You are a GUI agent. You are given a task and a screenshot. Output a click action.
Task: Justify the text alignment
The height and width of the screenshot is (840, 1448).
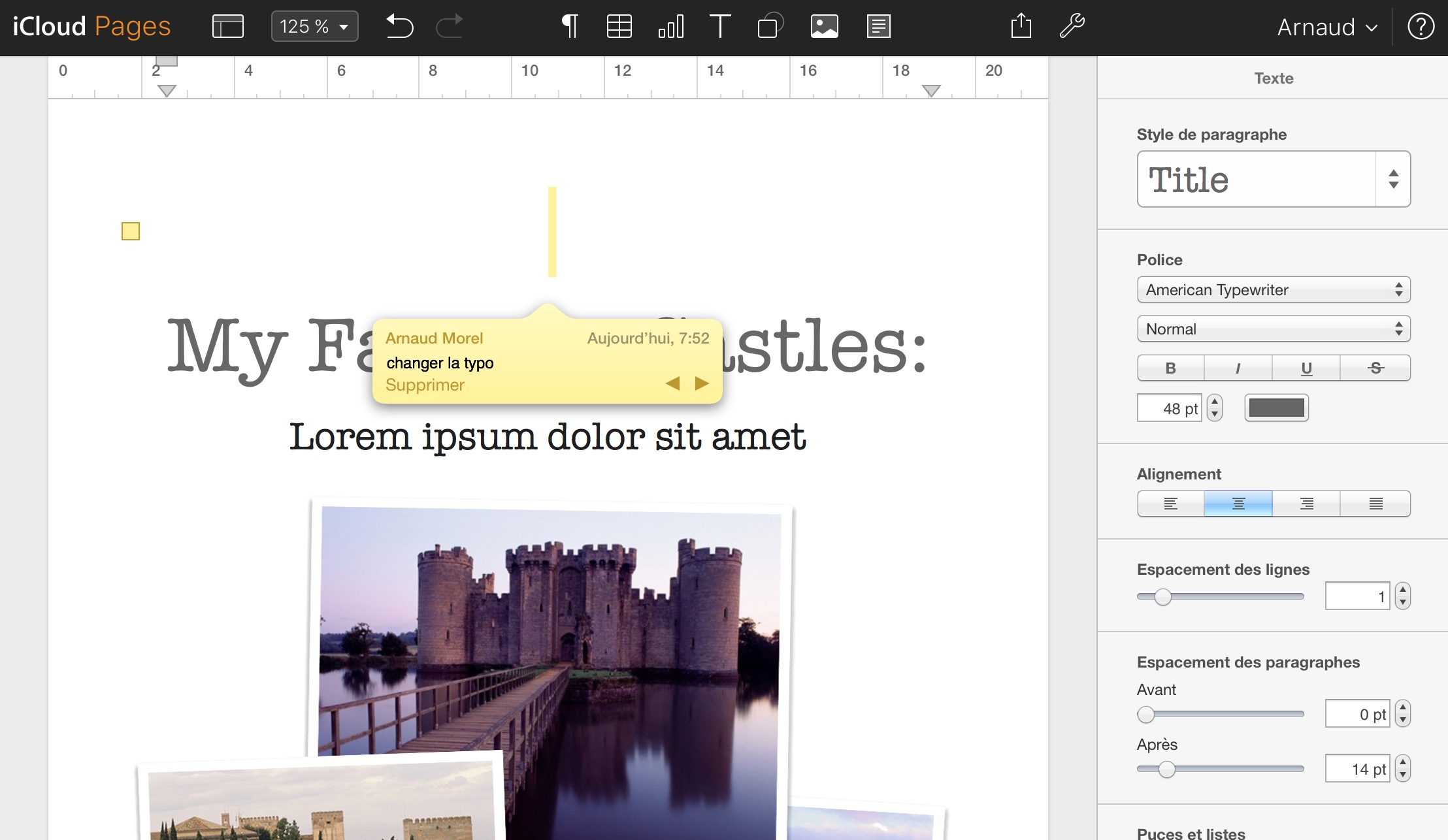pyautogui.click(x=1375, y=504)
